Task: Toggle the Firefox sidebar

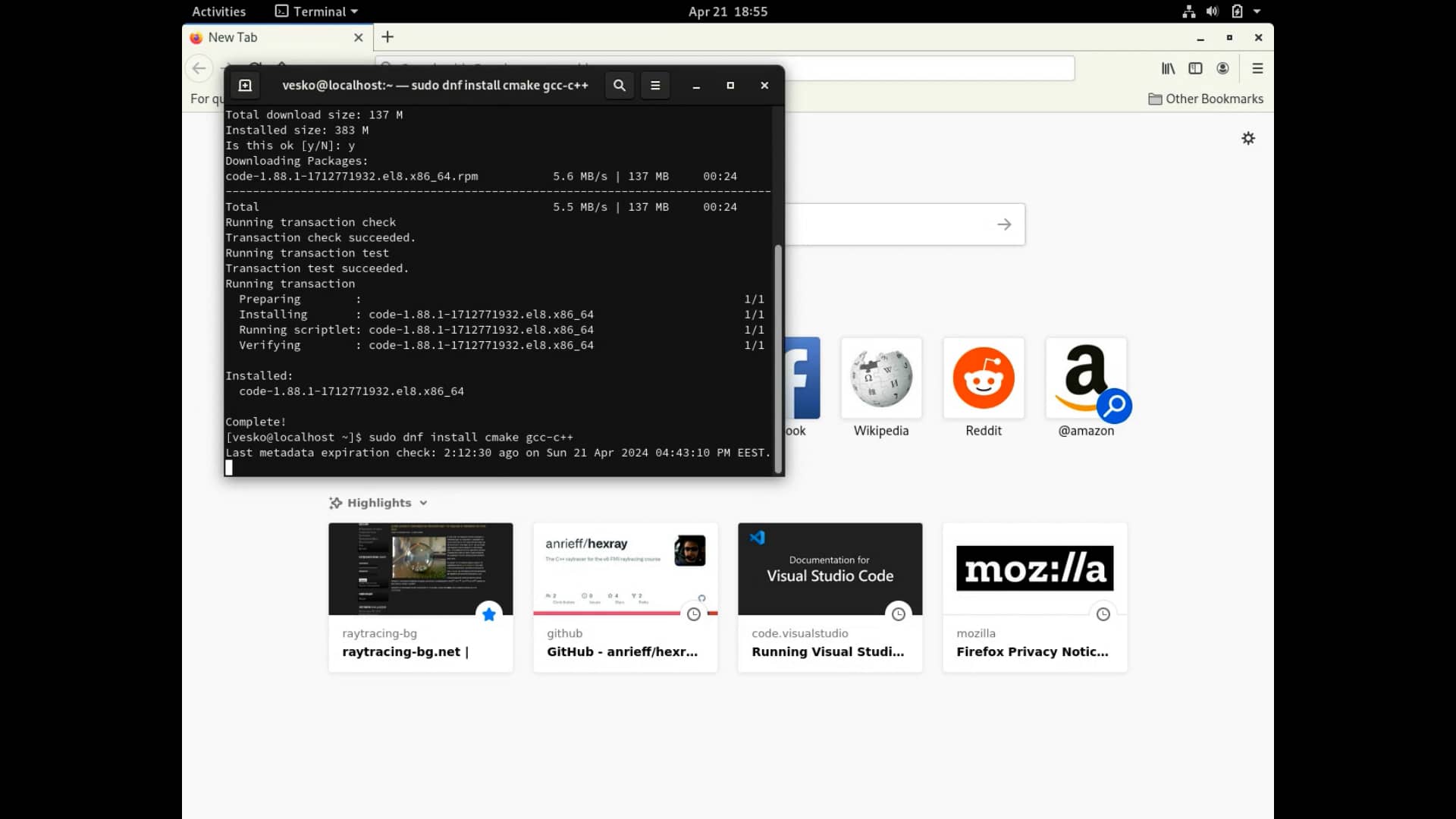Action: [x=1195, y=68]
